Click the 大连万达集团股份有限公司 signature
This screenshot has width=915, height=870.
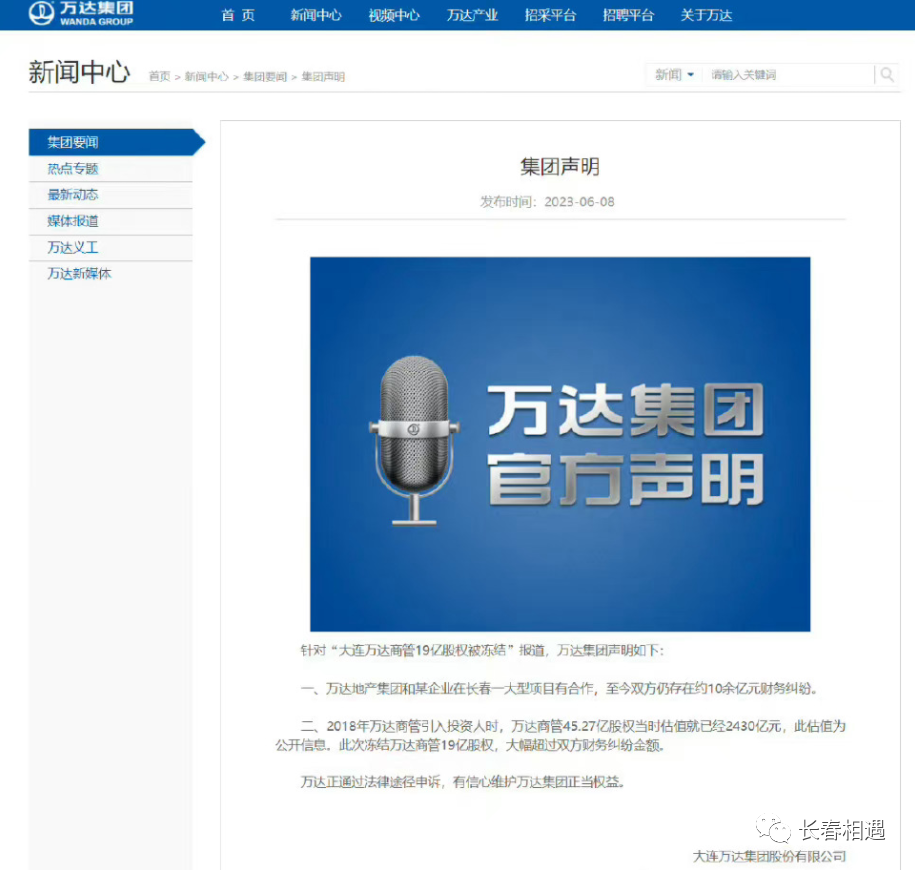[x=769, y=857]
